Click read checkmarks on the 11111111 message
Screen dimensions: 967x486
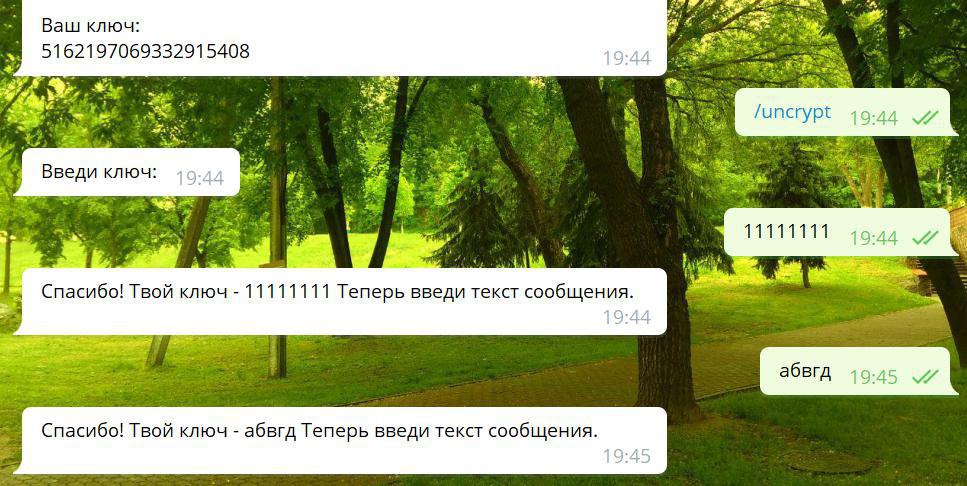pyautogui.click(x=925, y=237)
